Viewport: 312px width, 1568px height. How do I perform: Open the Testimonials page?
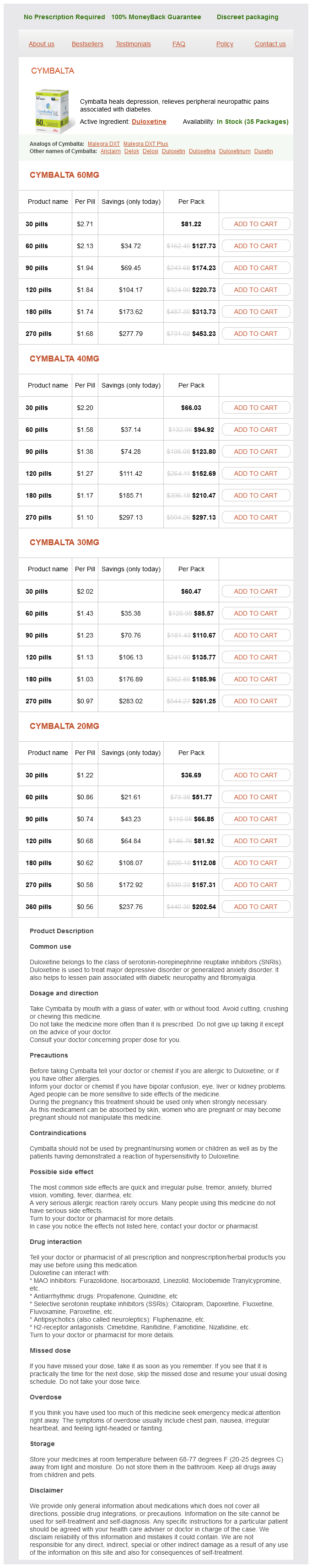pos(133,44)
